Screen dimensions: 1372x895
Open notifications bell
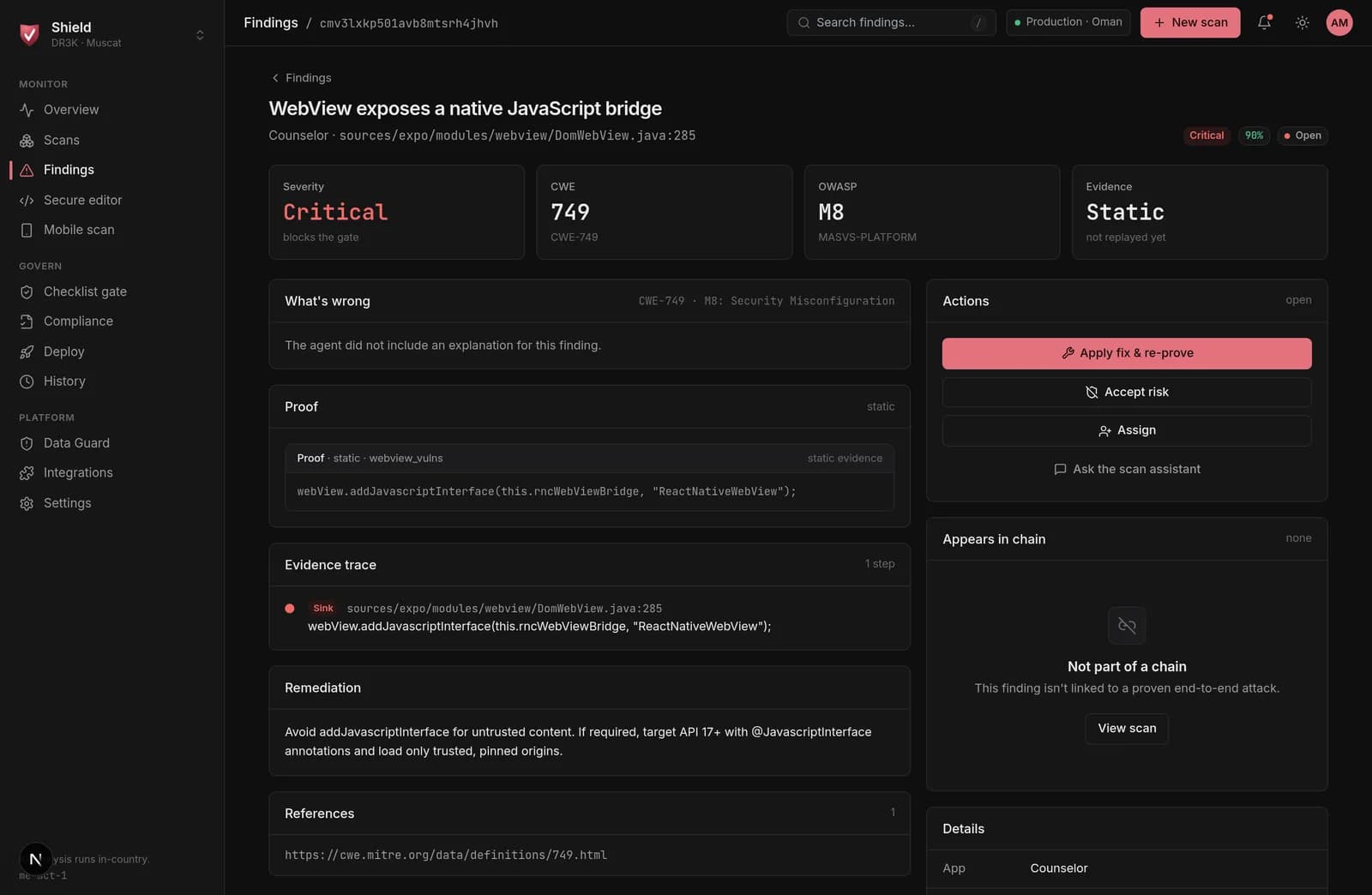click(1264, 22)
